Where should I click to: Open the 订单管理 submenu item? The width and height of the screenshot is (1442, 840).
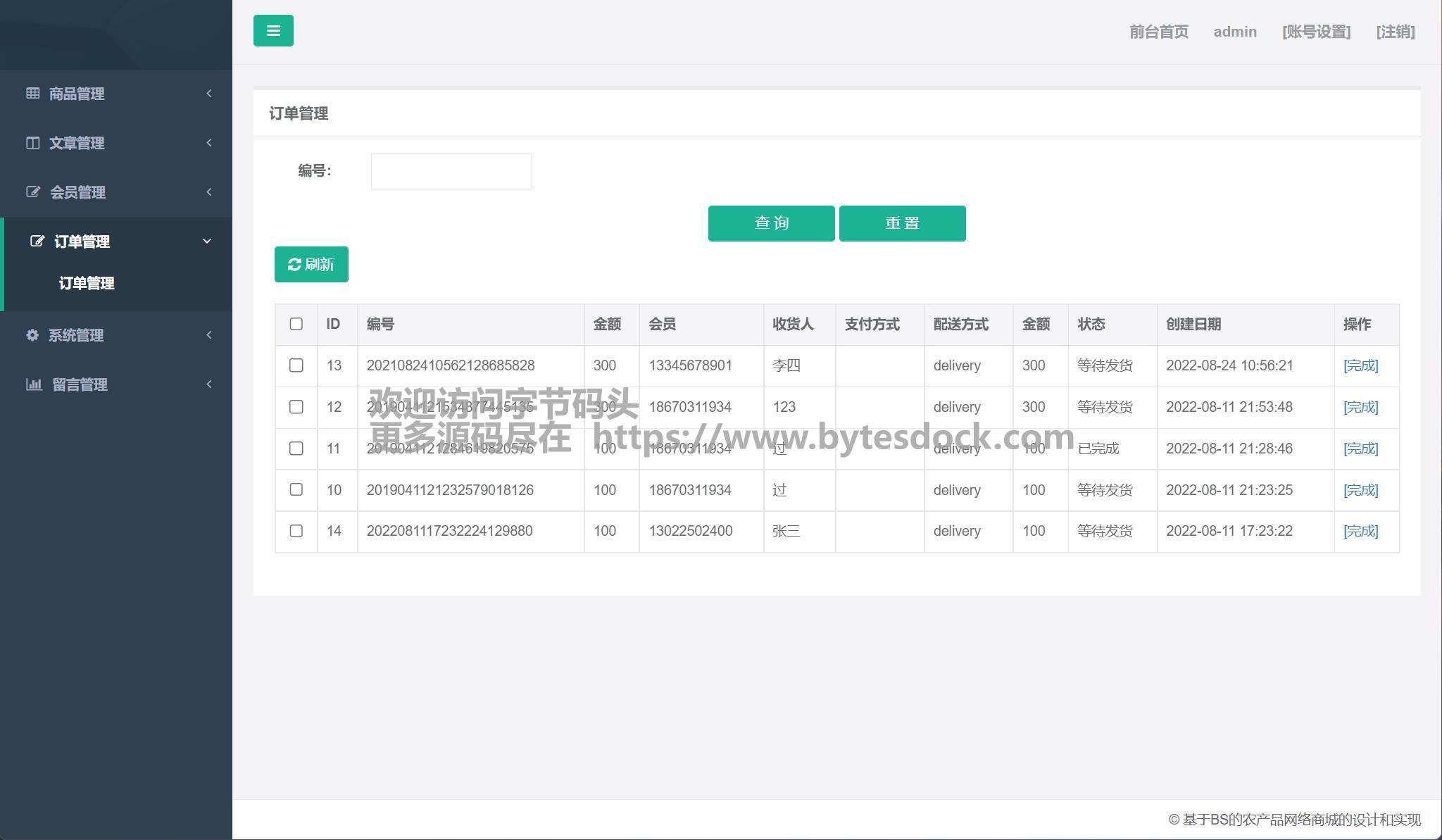pyautogui.click(x=87, y=283)
